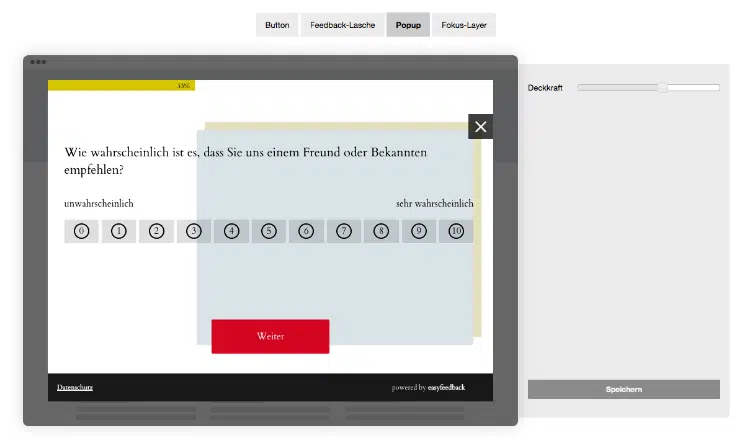Close the popup with the X icon
Image resolution: width=750 pixels, height=443 pixels.
click(x=481, y=126)
